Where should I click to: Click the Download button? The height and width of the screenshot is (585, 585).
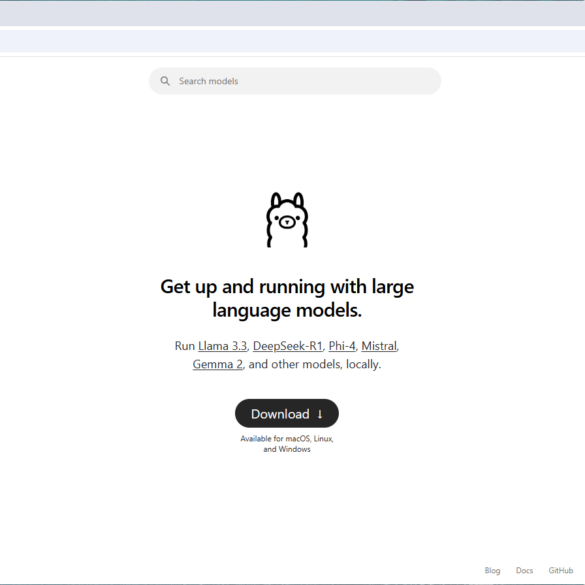tap(287, 413)
